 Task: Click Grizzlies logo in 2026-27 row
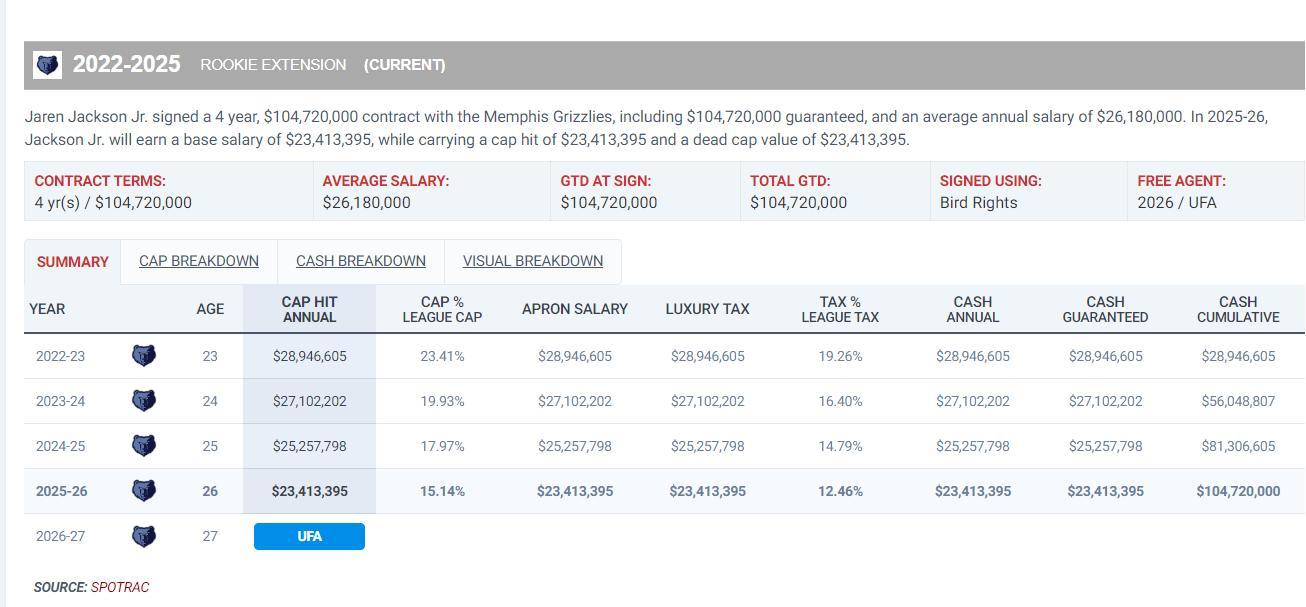click(144, 536)
